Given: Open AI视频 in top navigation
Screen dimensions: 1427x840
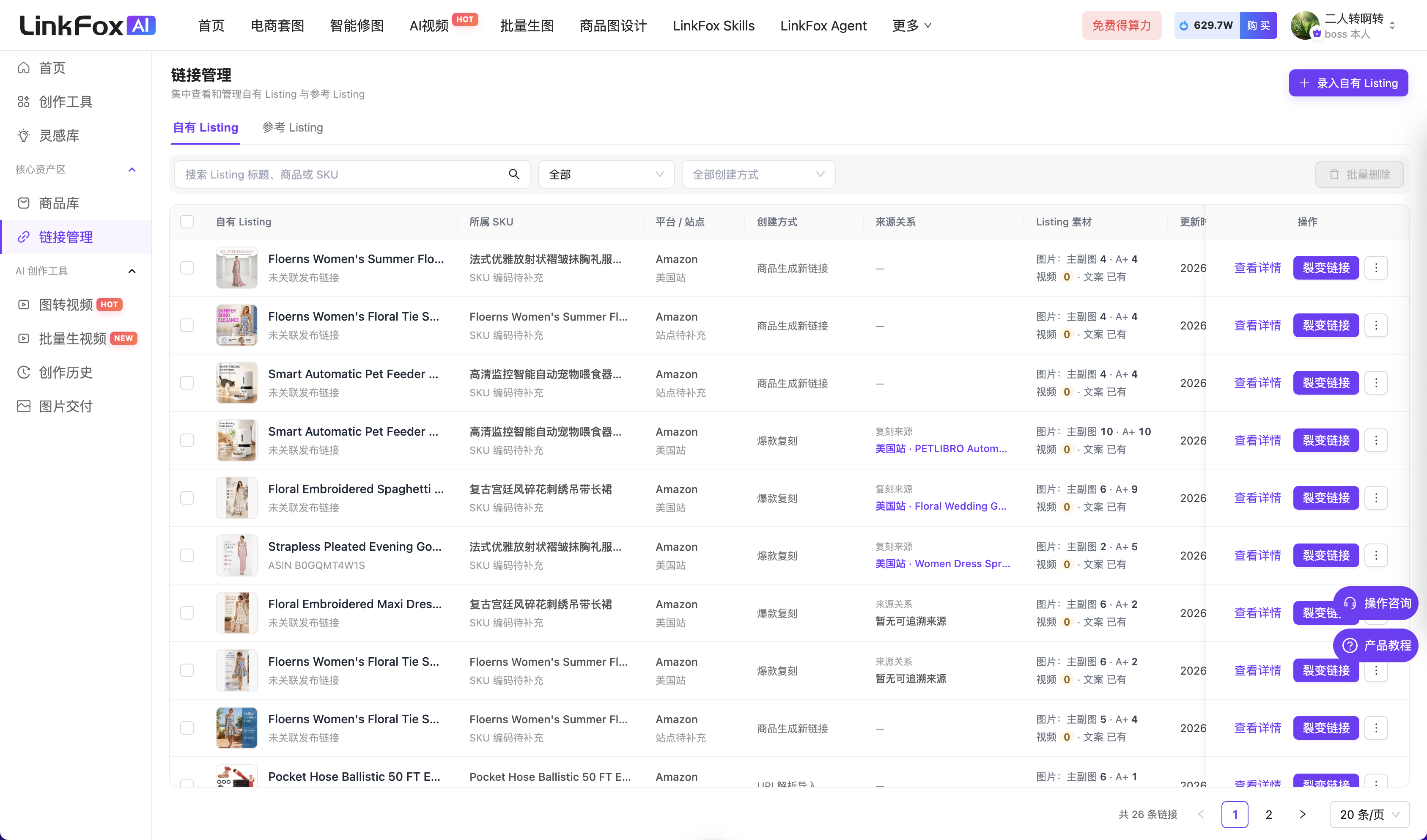Looking at the screenshot, I should pos(429,25).
